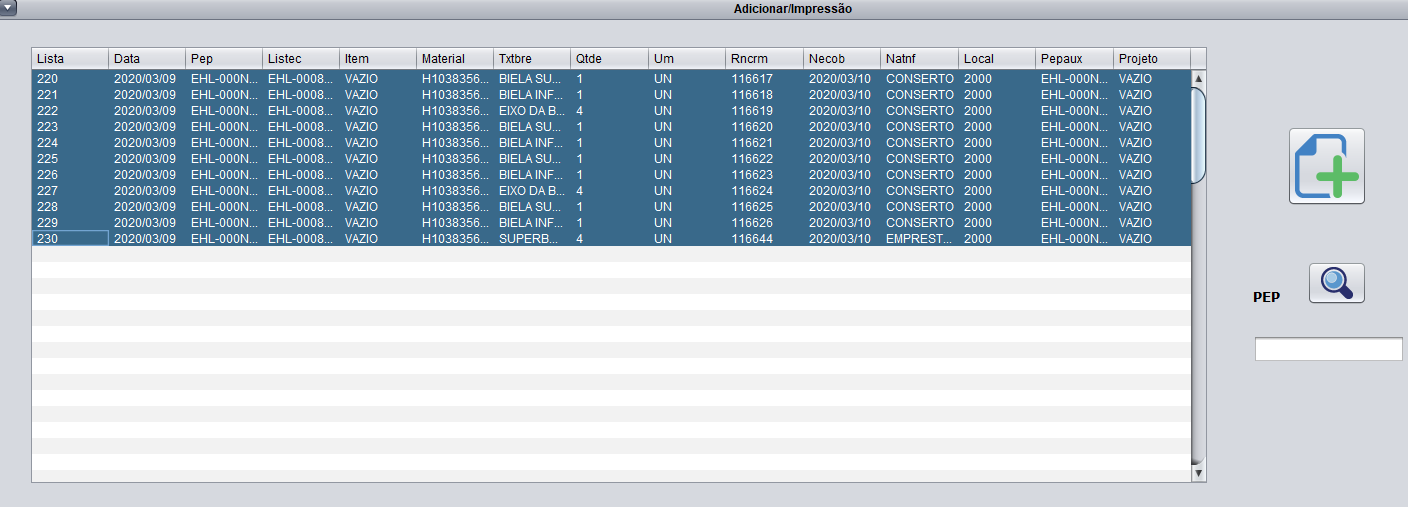1408x507 pixels.
Task: Click CONSERTO cell in row 225
Action: 920,158
